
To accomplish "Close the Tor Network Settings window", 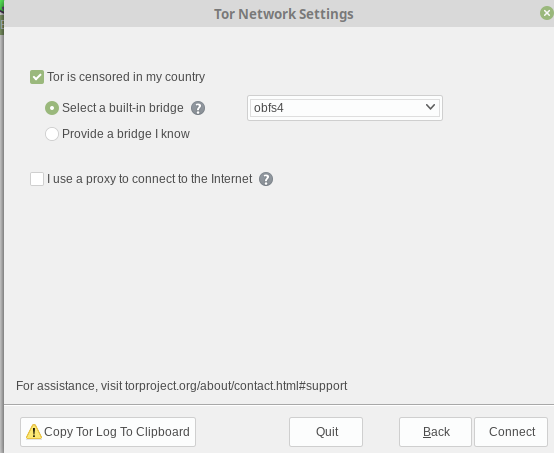I will click(547, 13).
